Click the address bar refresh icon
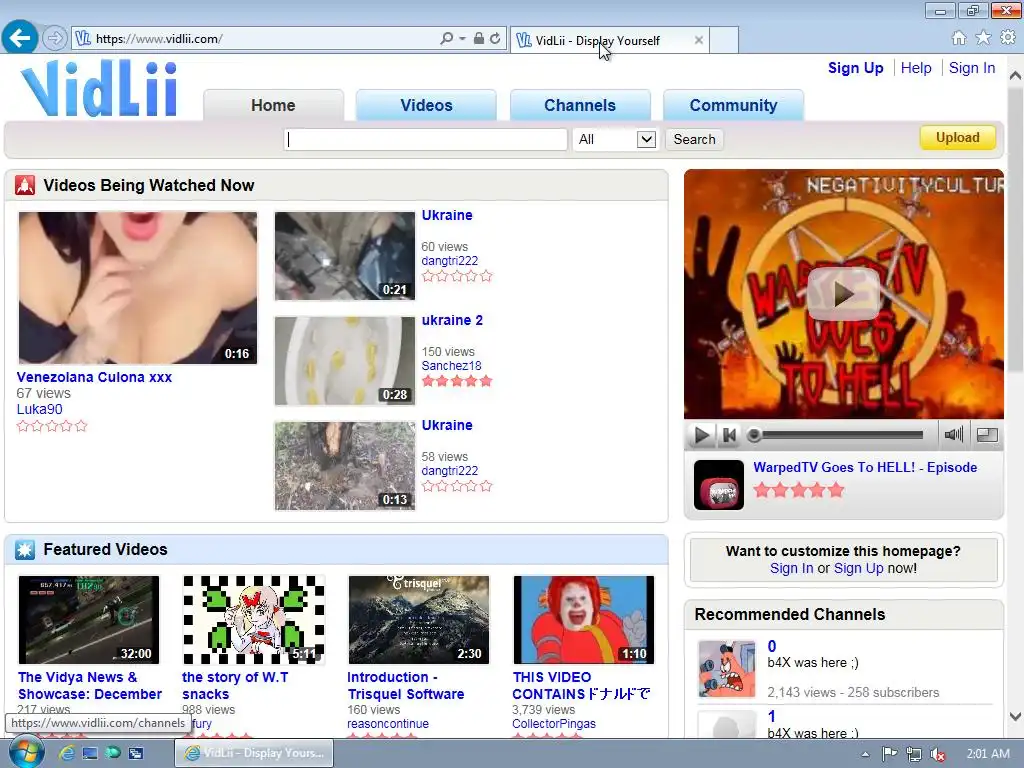Screen dimensions: 1024x768 point(496,39)
